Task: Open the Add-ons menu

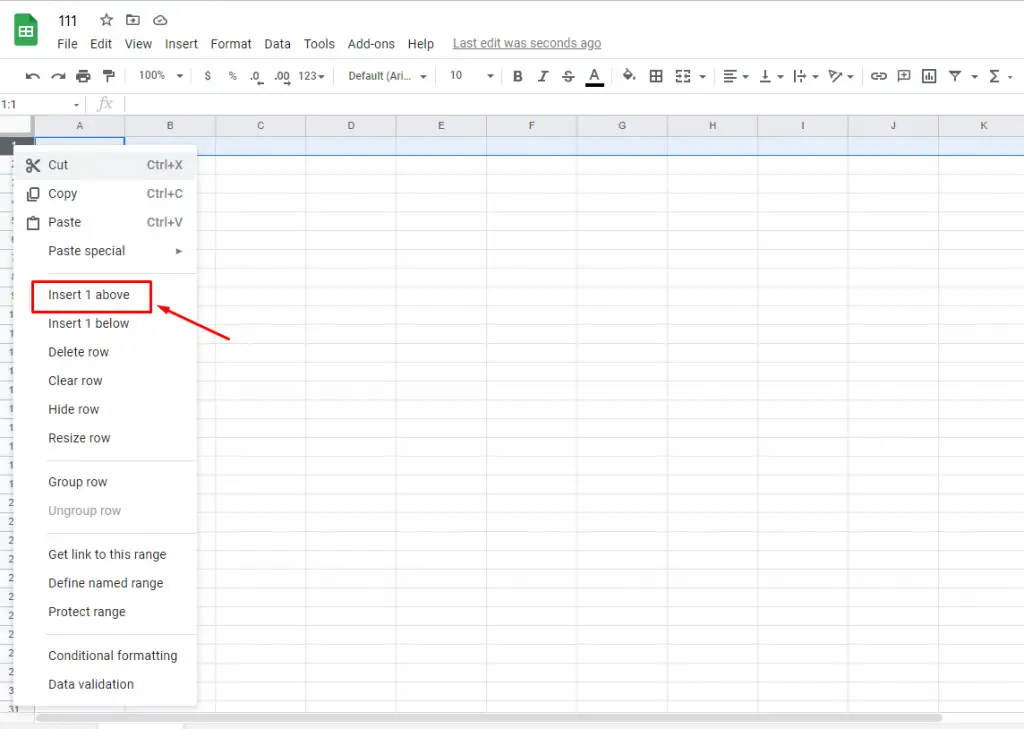Action: (371, 44)
